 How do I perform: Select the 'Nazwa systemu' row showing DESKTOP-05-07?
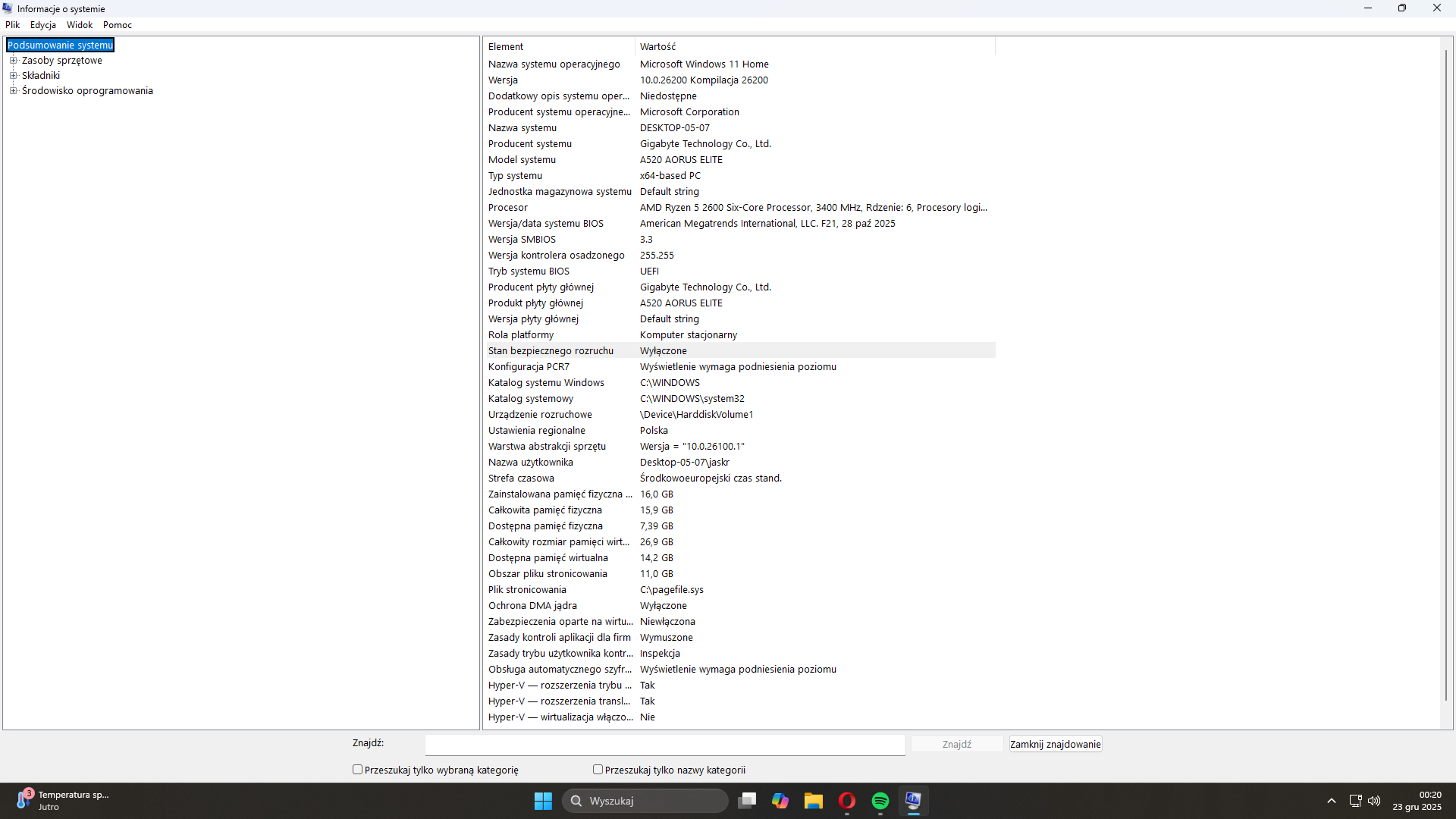tap(740, 128)
